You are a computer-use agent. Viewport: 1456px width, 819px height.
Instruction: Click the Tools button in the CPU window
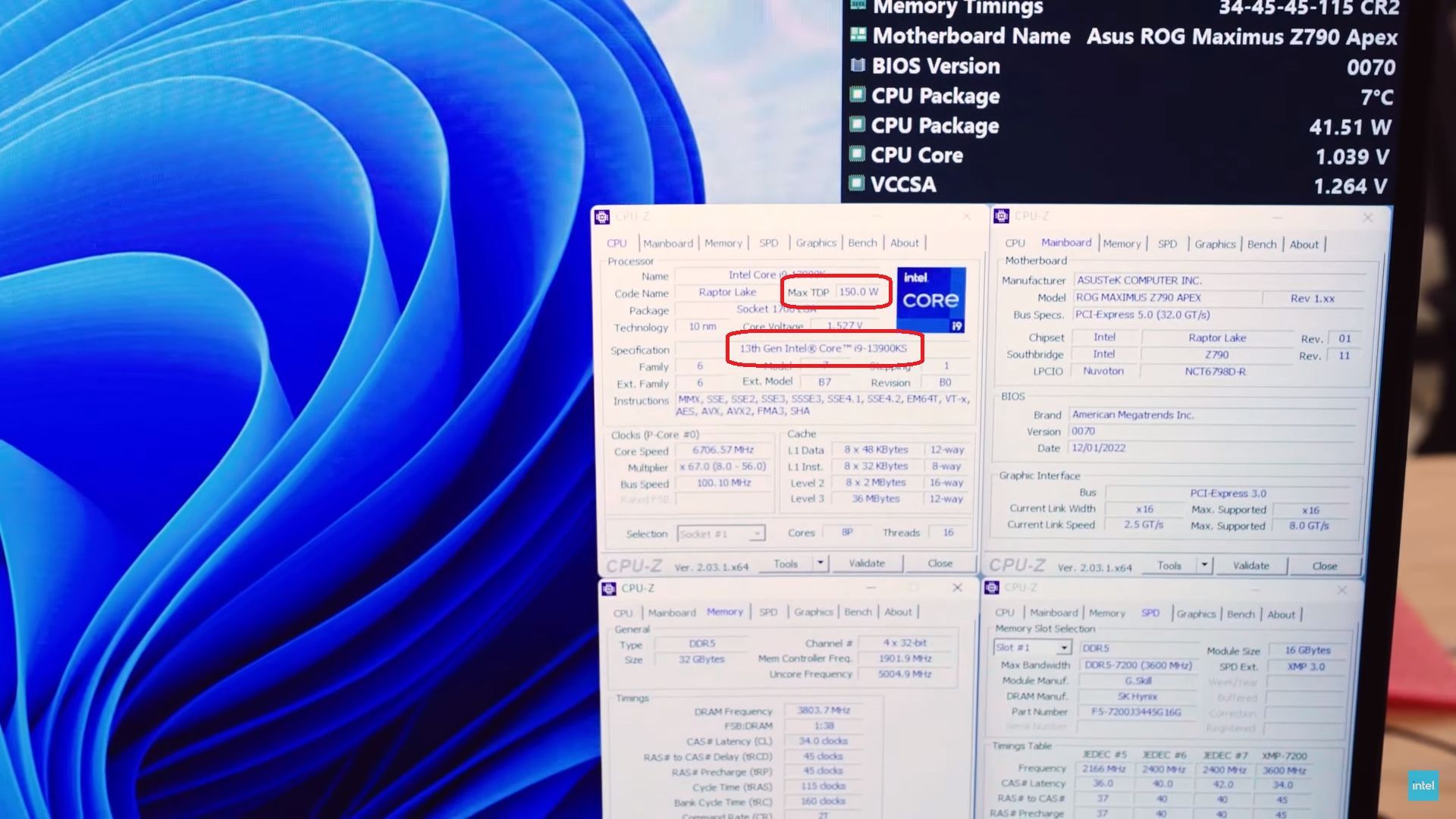point(786,563)
